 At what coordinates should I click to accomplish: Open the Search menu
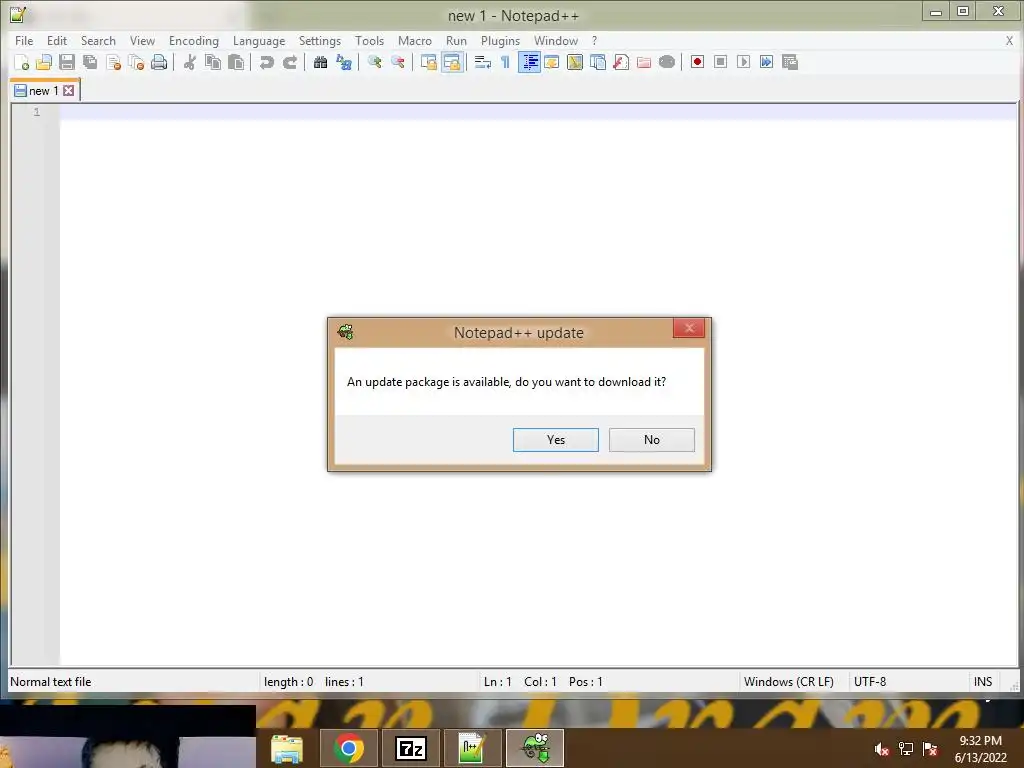click(98, 40)
